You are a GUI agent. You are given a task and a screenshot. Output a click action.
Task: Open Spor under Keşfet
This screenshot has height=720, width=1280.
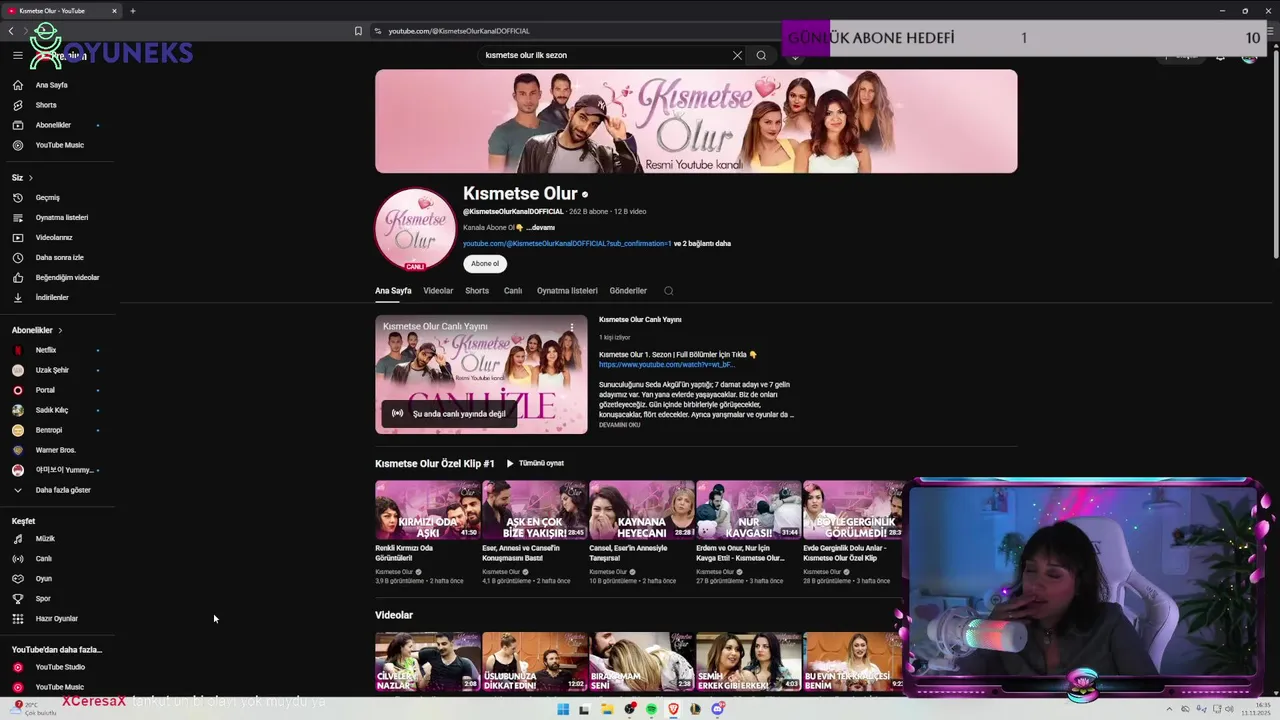tap(58, 599)
